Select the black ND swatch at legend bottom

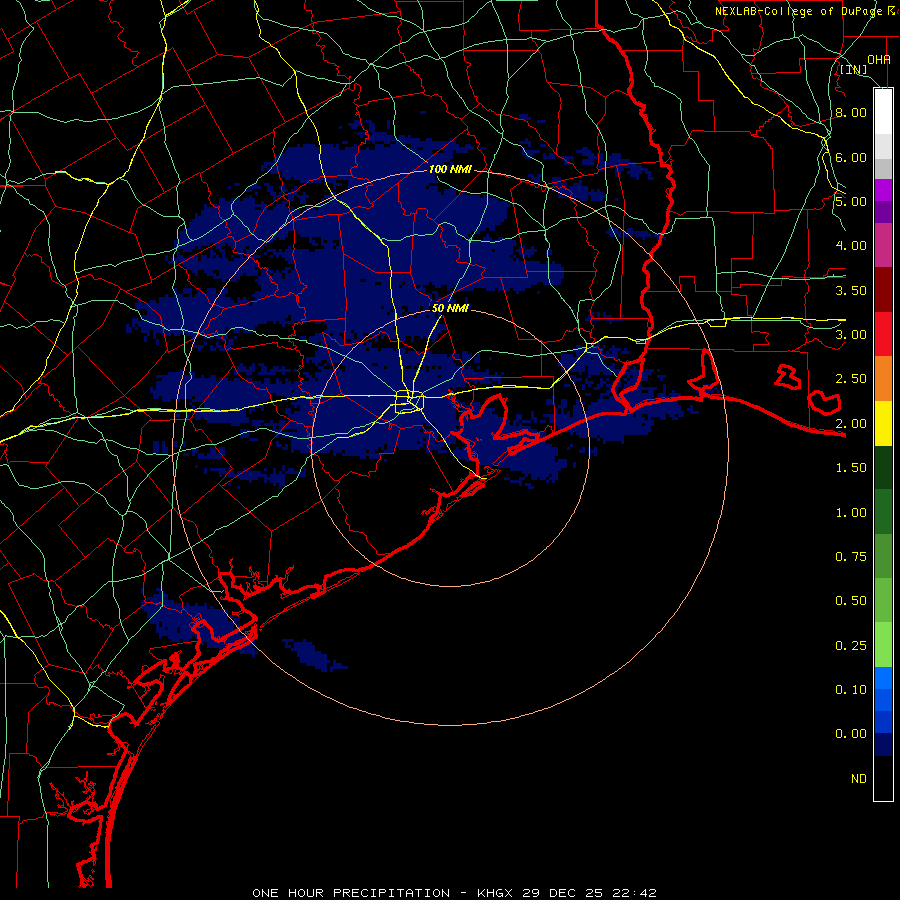[883, 778]
